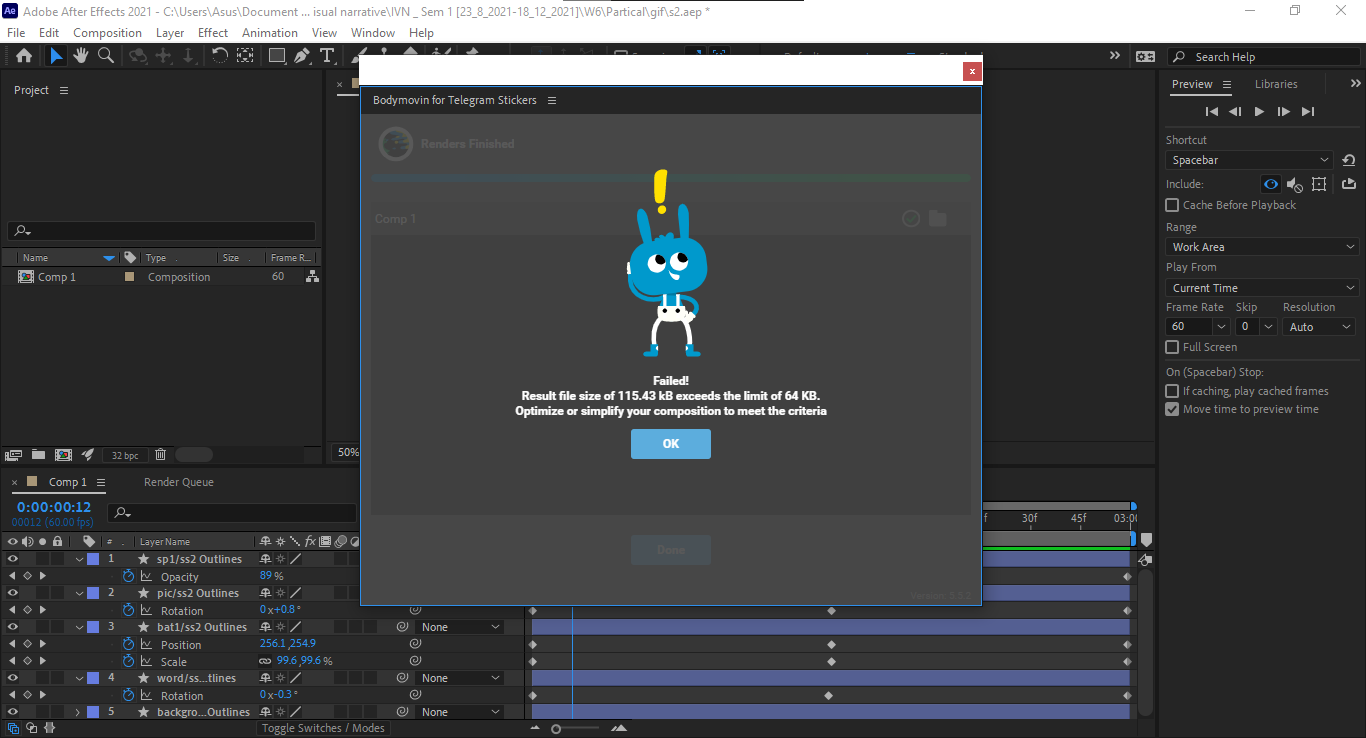
Task: Open the Resolution Auto dropdown
Action: 1319,327
